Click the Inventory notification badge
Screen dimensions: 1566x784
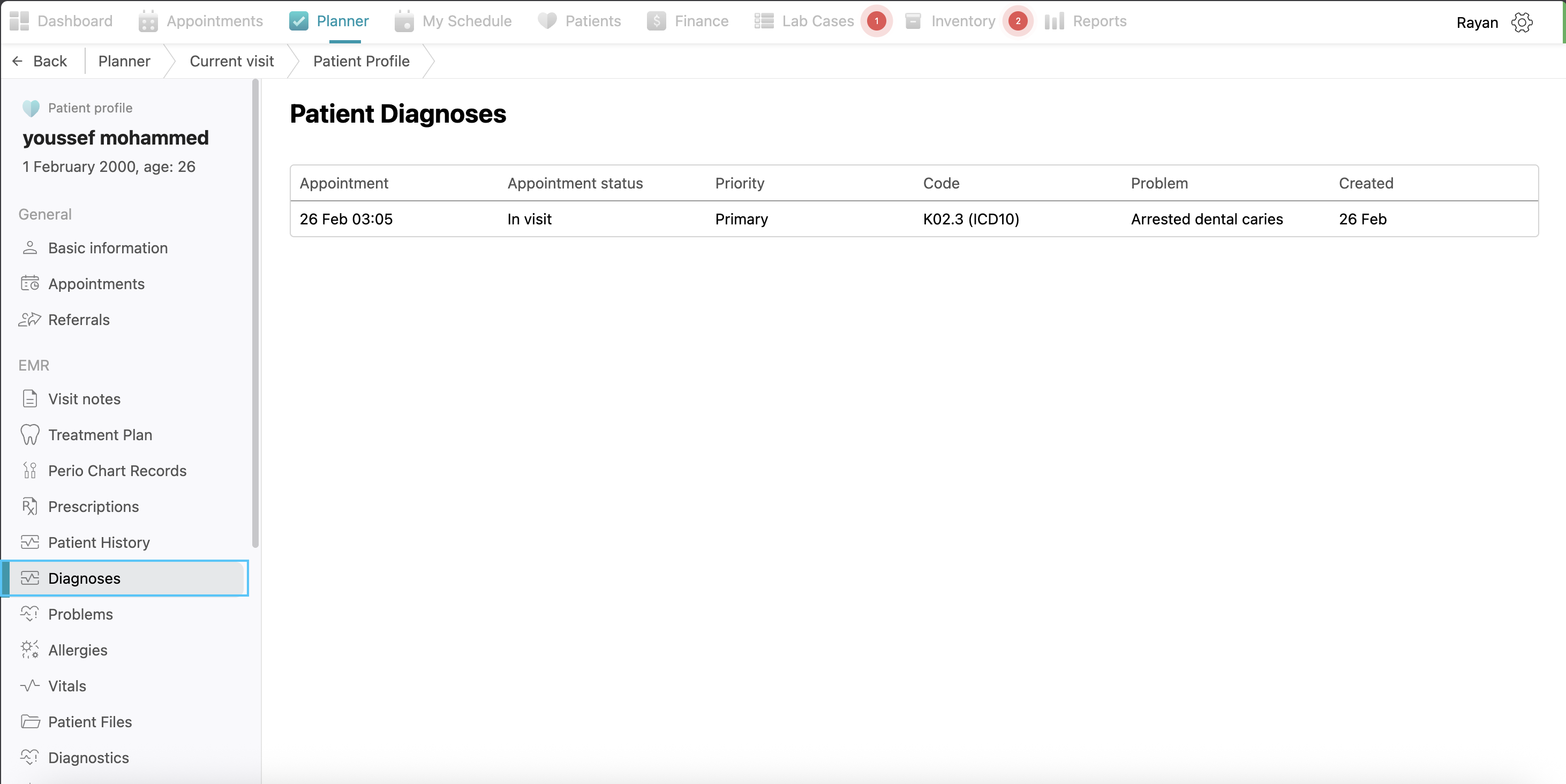[1018, 21]
